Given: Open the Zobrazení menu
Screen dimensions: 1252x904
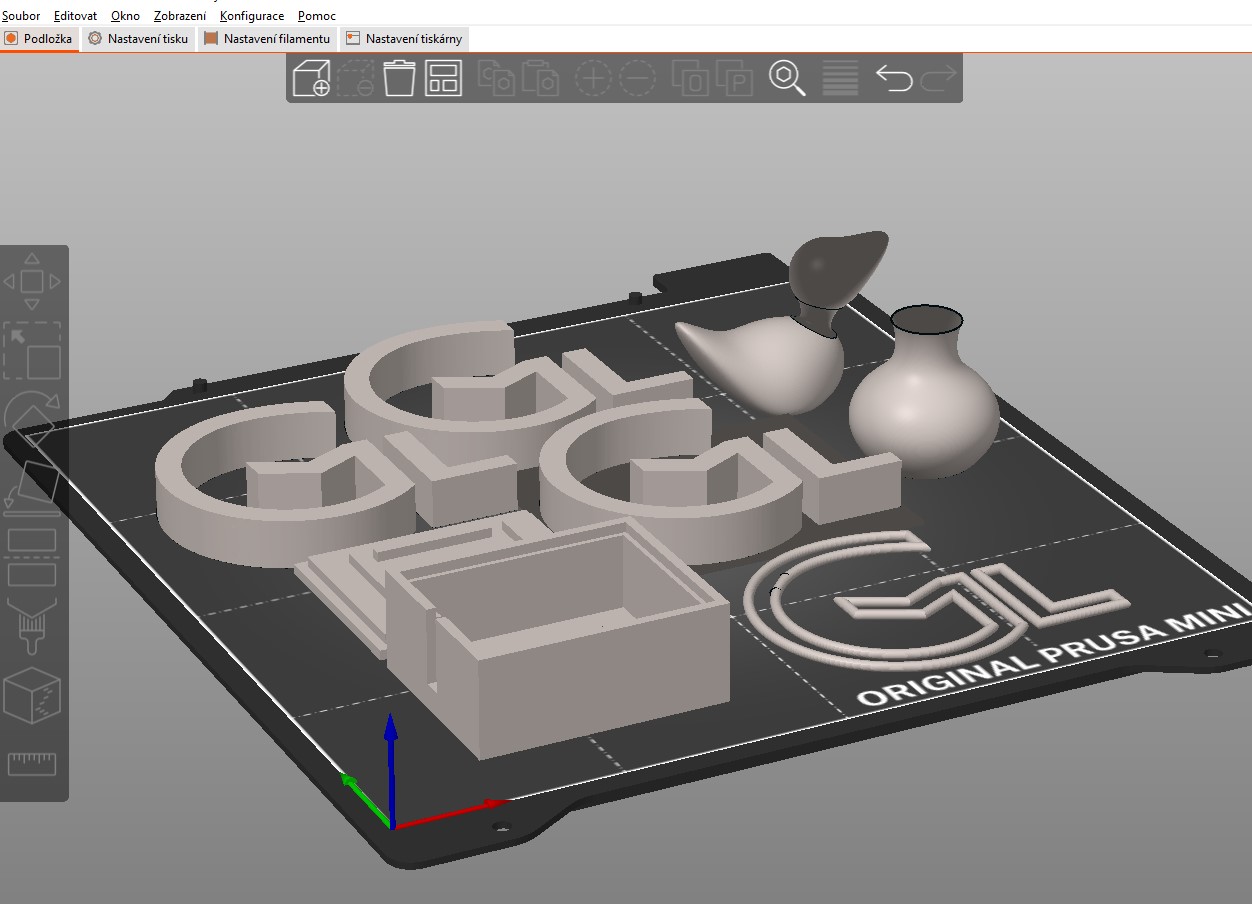Looking at the screenshot, I should click(180, 16).
